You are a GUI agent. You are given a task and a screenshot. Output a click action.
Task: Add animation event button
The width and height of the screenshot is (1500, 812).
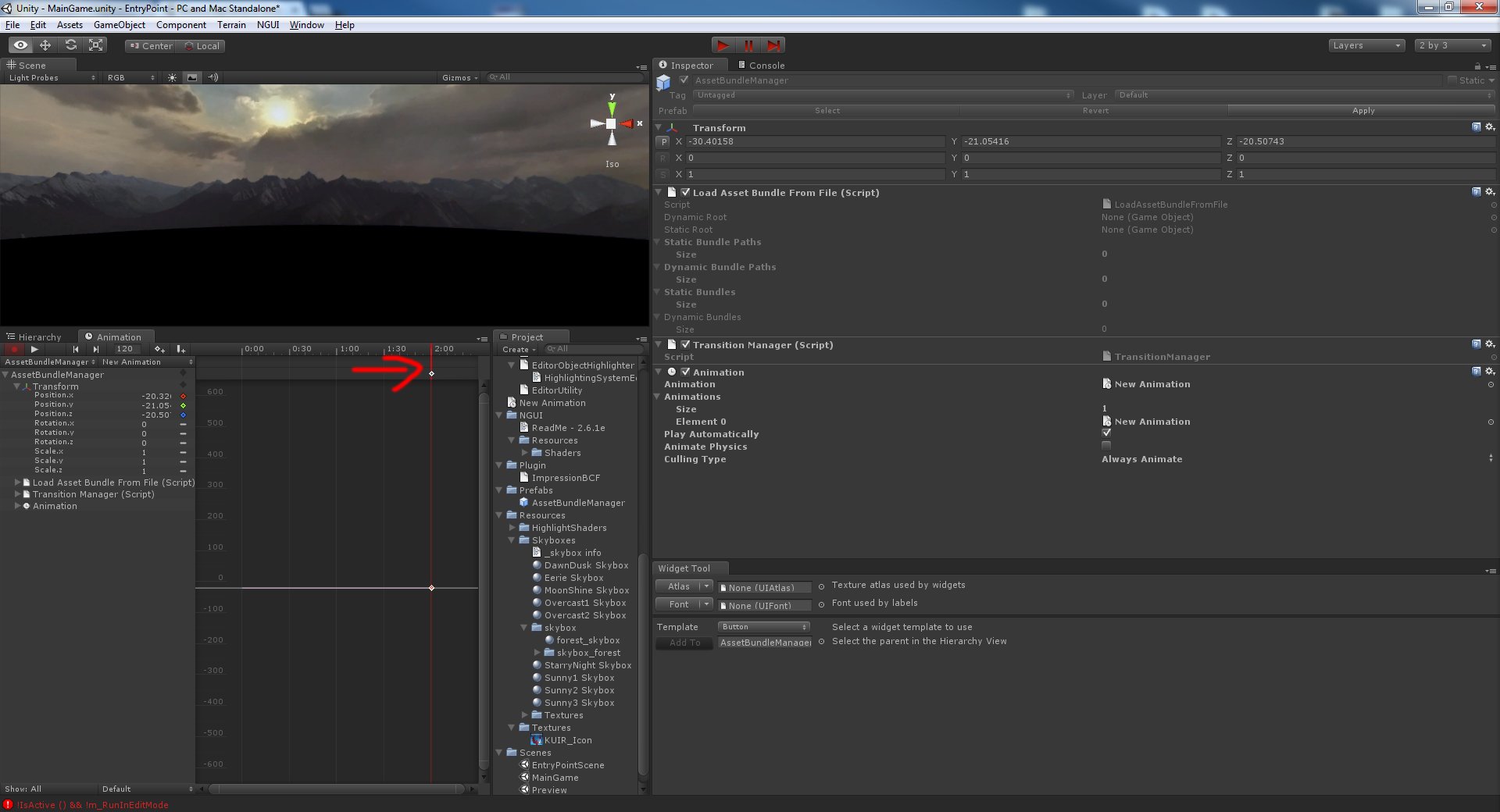pos(180,349)
